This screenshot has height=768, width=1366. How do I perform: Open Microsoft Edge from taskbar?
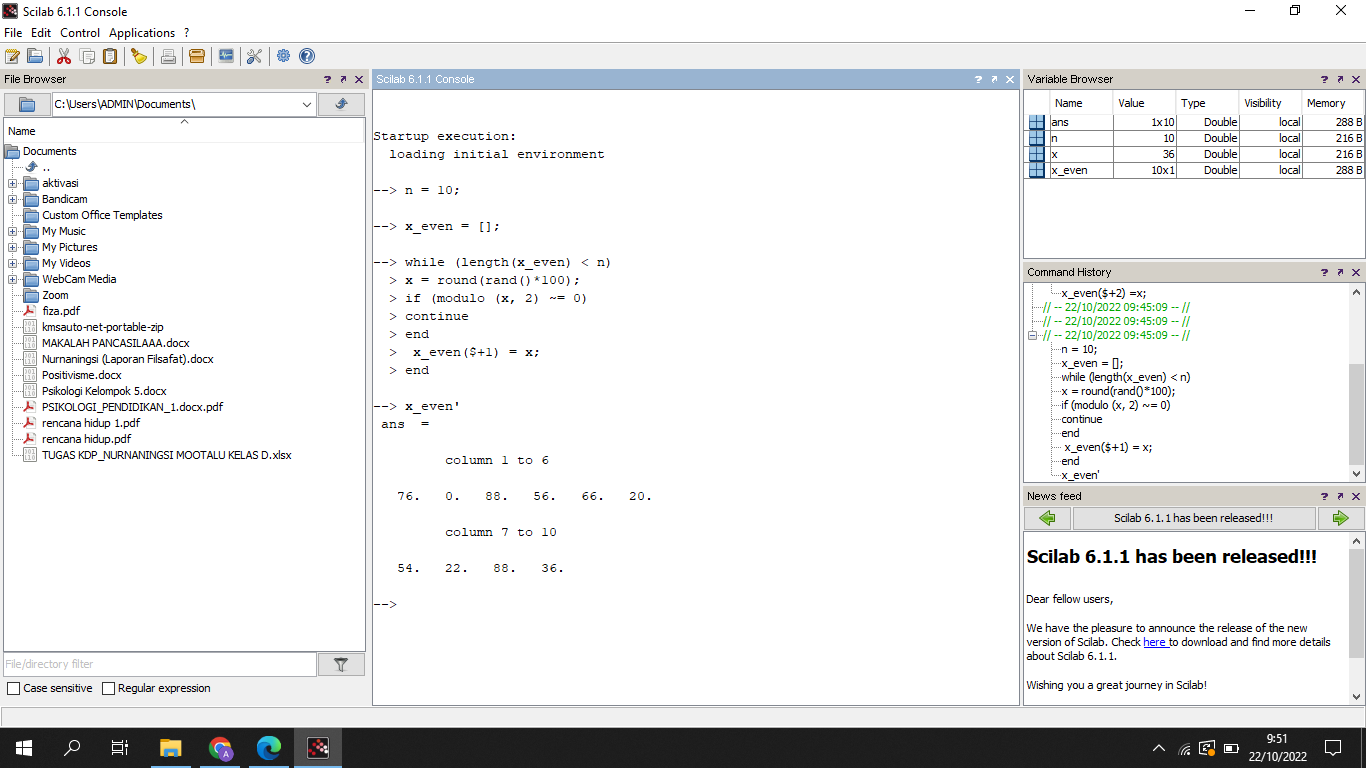pos(269,748)
